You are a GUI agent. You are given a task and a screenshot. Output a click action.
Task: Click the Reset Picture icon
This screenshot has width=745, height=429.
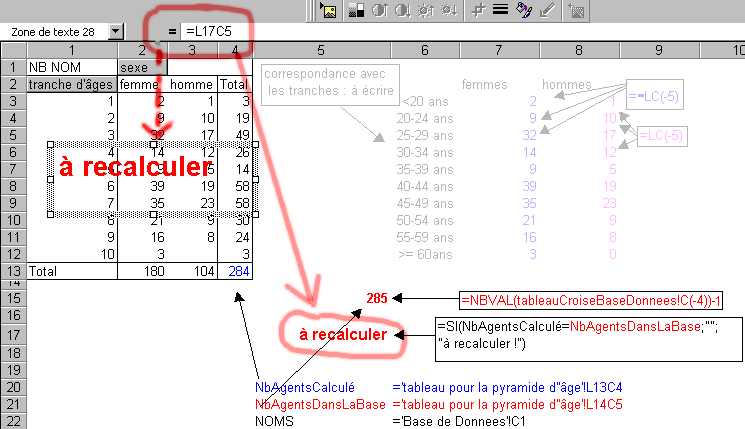tap(577, 11)
